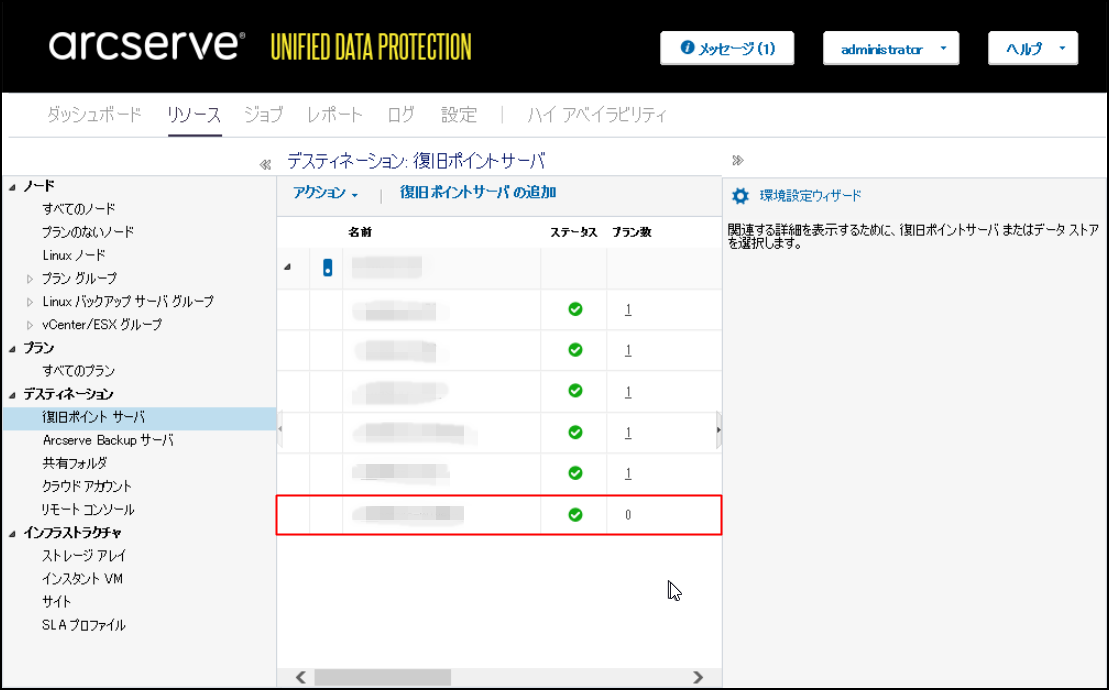Collapse the server row in the list

289,268
